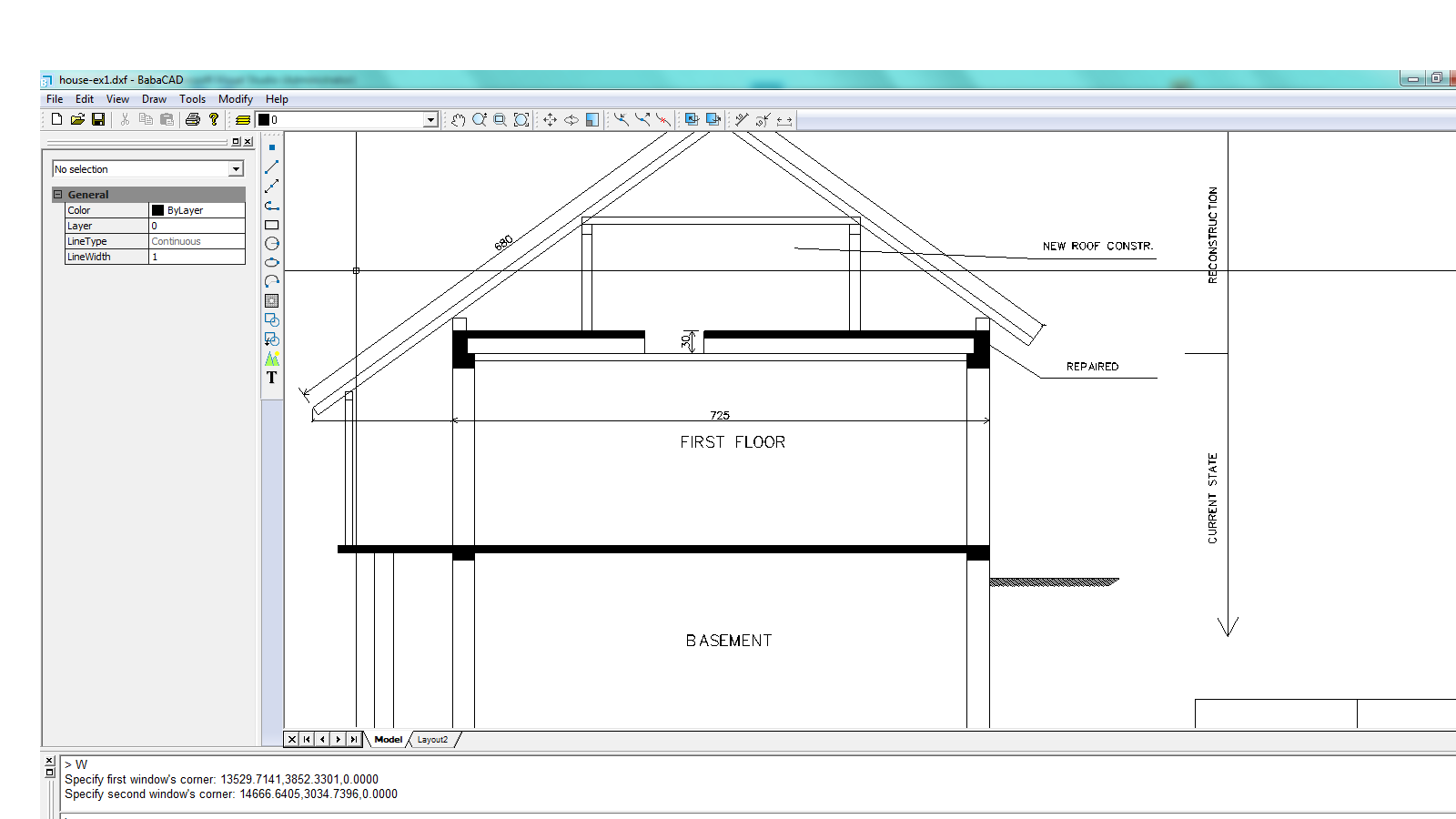Viewport: 1456px width, 819px height.
Task: Open help with the question mark icon
Action: pyautogui.click(x=214, y=119)
